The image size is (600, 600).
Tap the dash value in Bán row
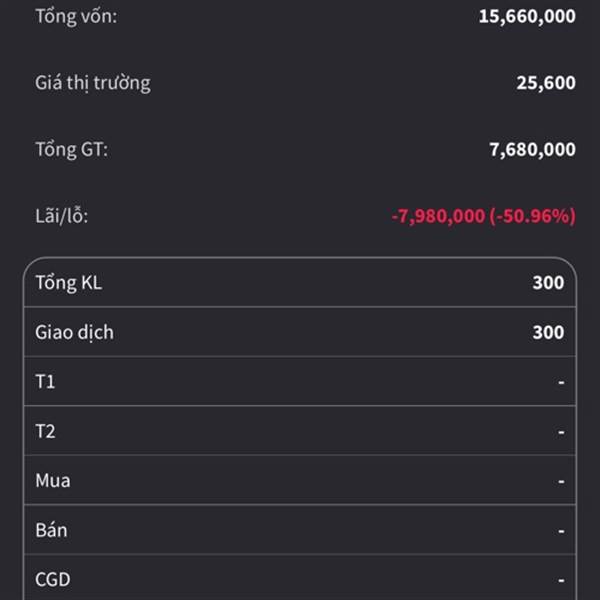[561, 531]
